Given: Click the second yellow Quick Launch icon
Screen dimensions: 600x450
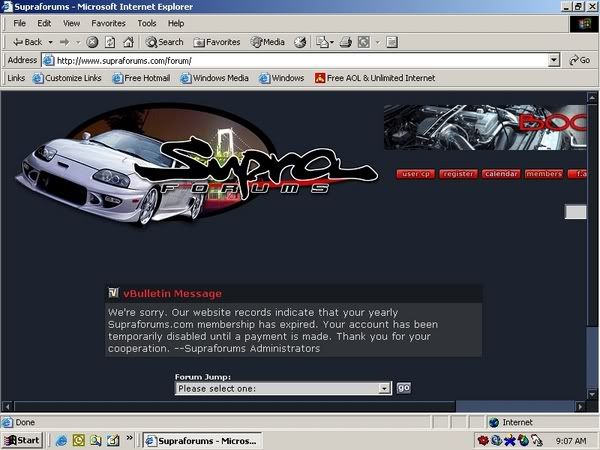Looking at the screenshot, I should [x=79, y=441].
